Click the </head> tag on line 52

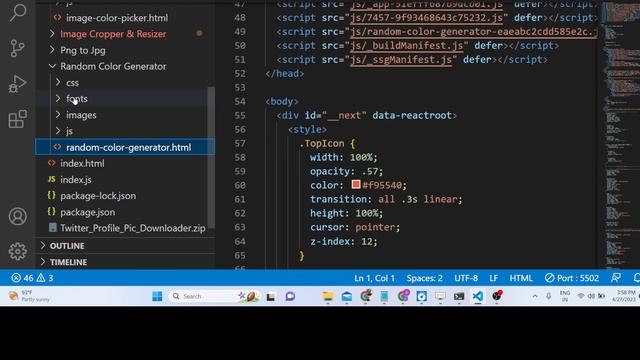(284, 73)
